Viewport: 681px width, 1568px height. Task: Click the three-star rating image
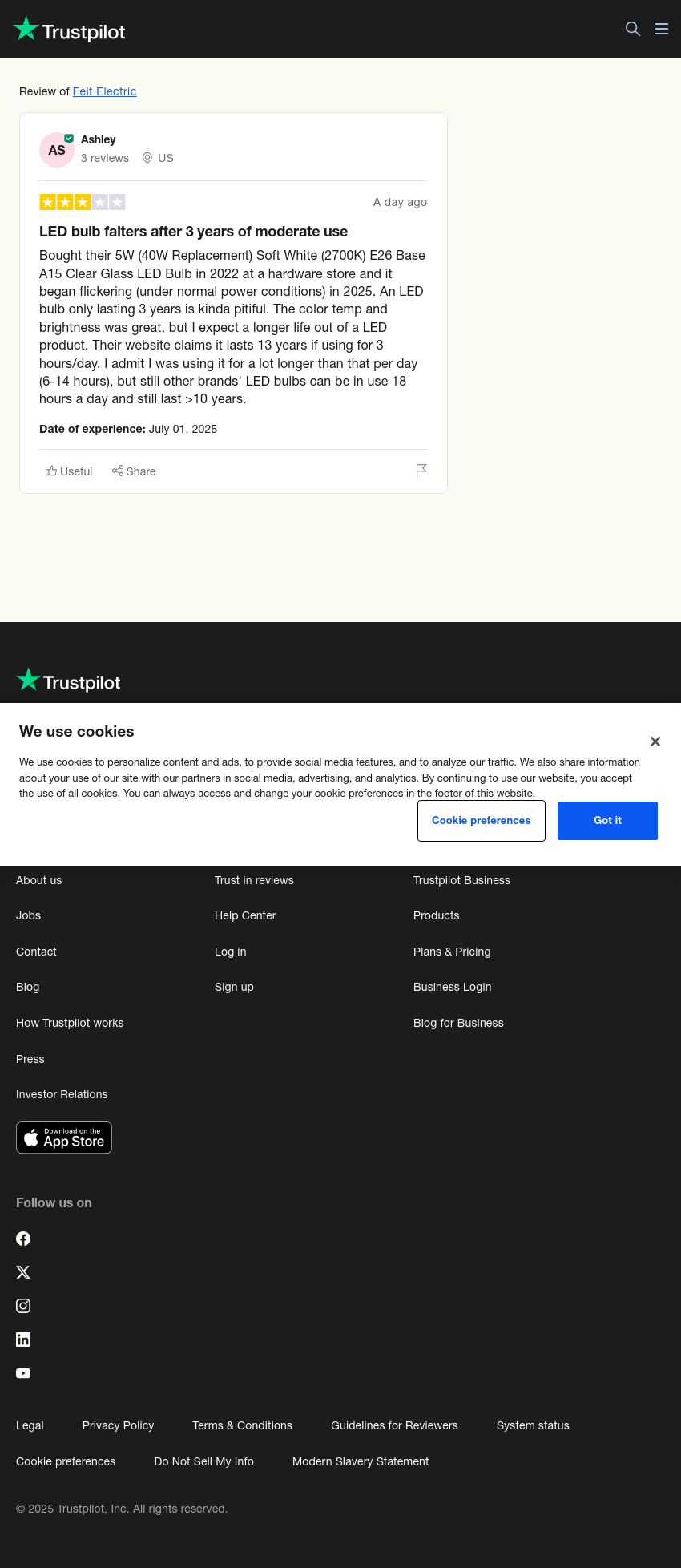pyautogui.click(x=83, y=202)
